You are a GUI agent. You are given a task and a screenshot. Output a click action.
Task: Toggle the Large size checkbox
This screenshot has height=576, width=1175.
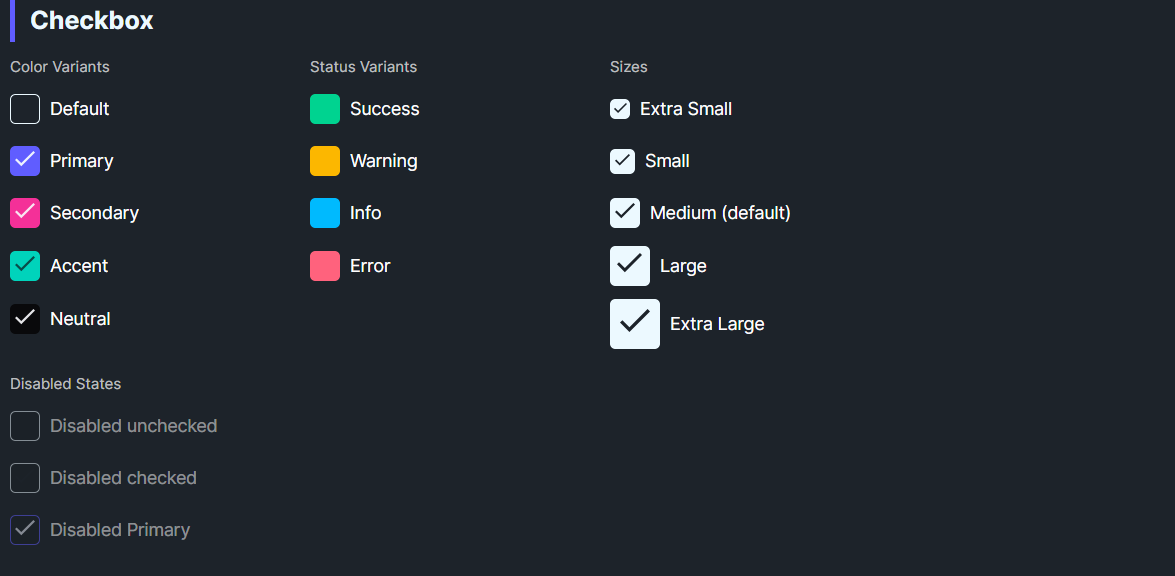[629, 265]
